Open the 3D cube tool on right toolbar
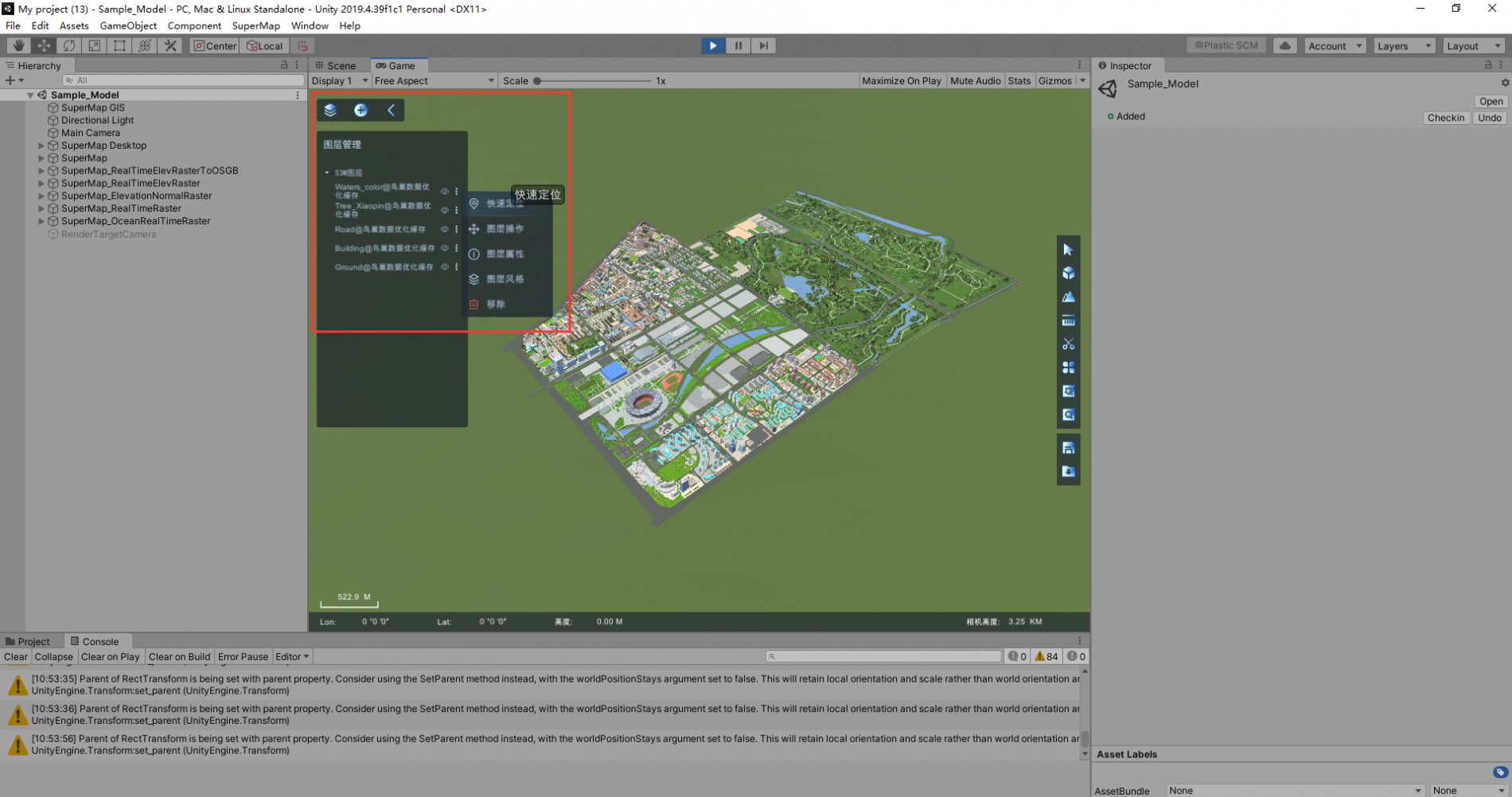 (1068, 273)
